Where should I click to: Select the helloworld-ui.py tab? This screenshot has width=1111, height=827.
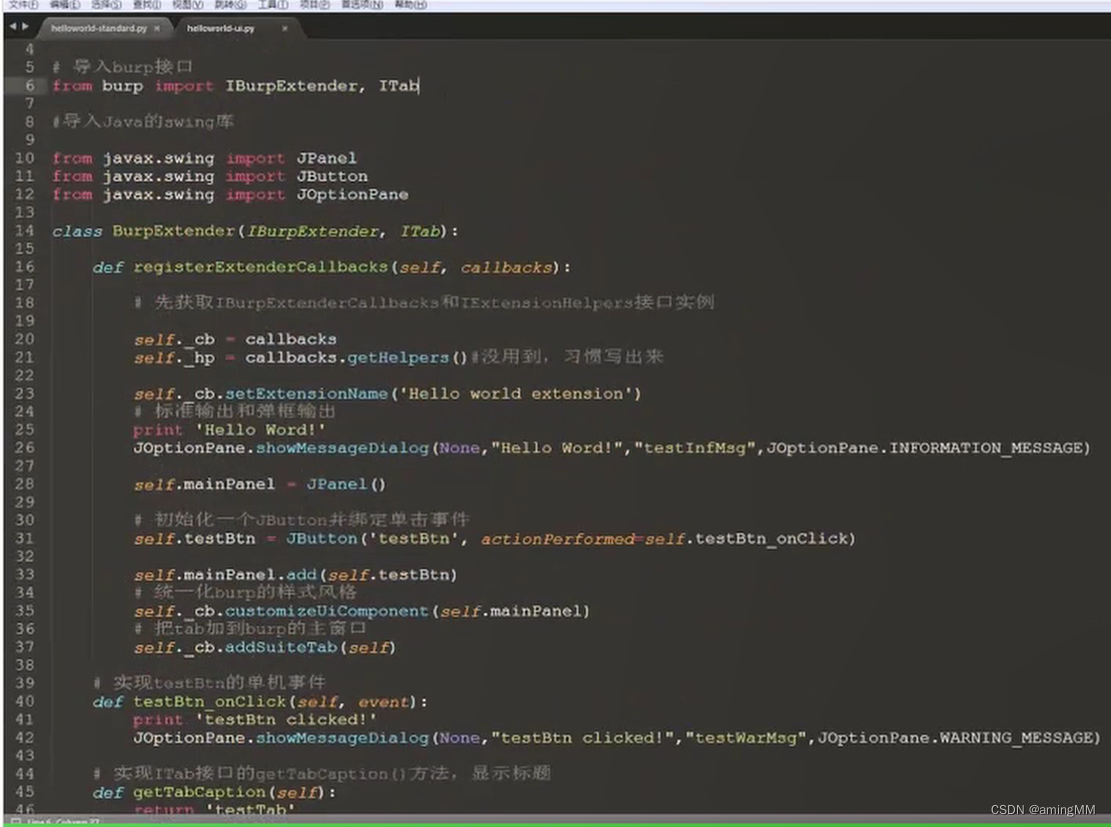220,28
